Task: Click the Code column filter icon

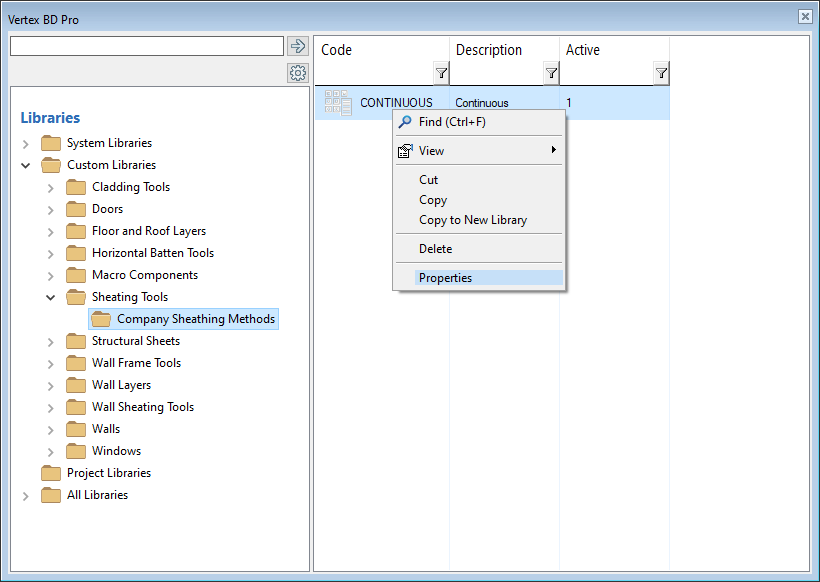Action: [x=441, y=73]
